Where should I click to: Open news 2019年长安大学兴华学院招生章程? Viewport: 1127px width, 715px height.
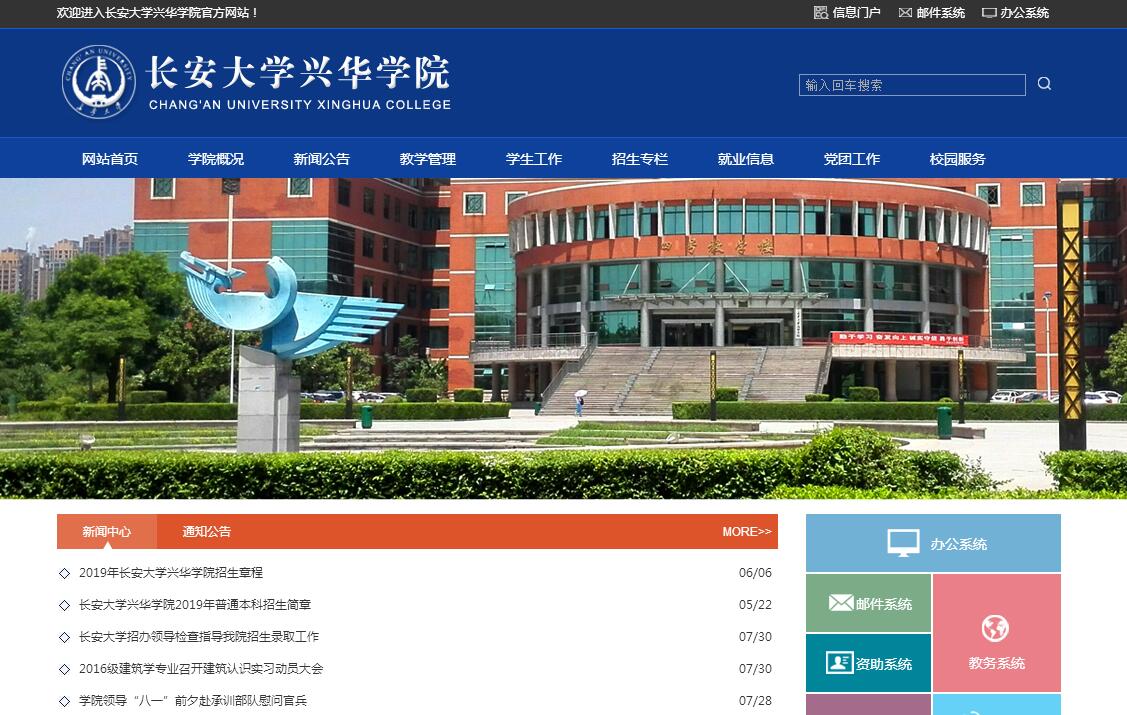click(171, 573)
